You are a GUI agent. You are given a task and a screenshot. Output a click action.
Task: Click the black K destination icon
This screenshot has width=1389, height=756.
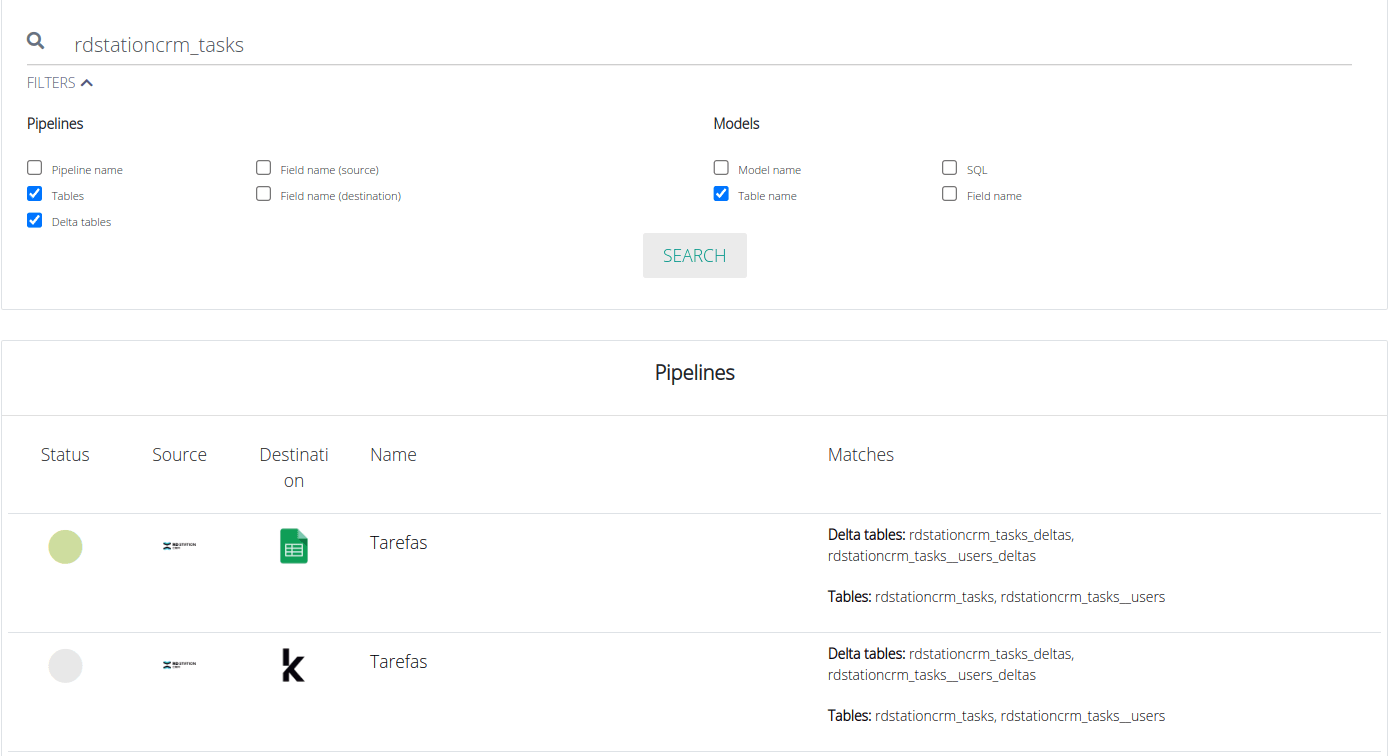pyautogui.click(x=293, y=665)
